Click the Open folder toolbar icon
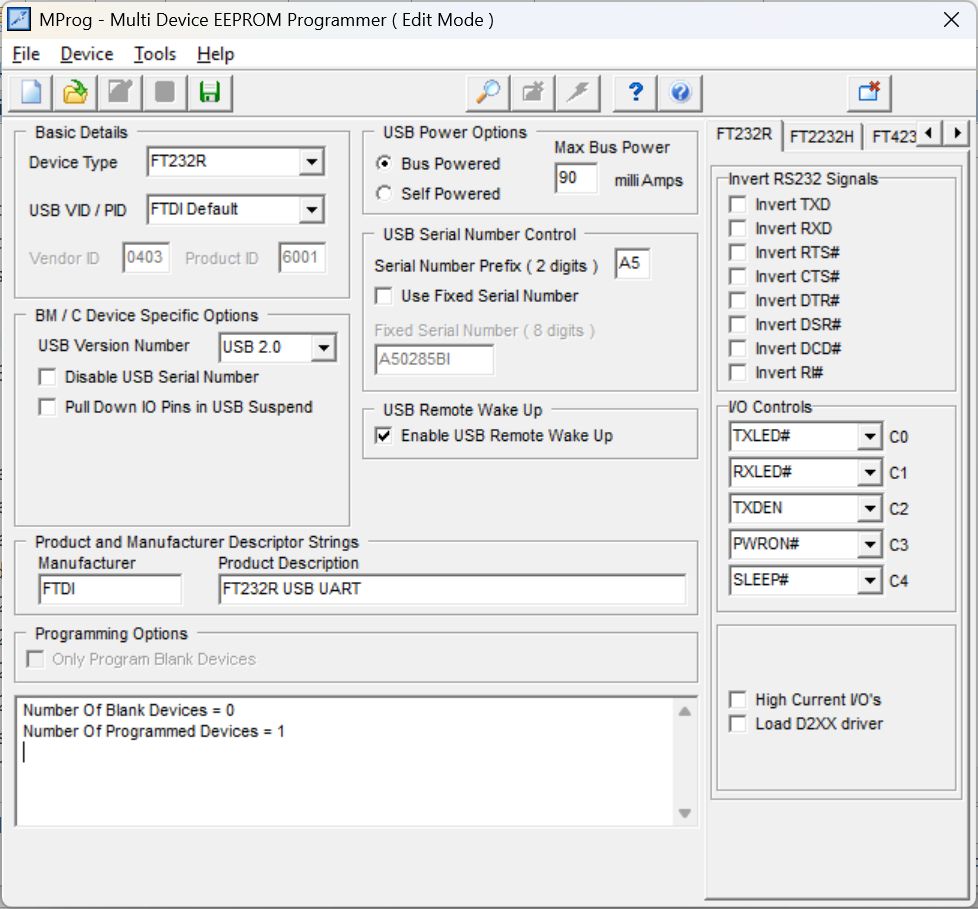 75,93
